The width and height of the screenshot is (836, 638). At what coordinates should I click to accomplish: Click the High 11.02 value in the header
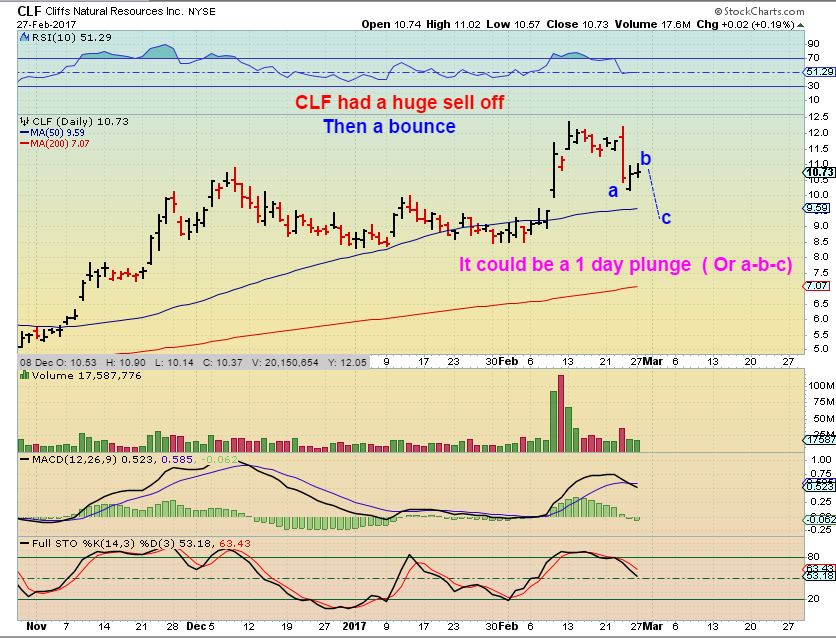pos(453,25)
